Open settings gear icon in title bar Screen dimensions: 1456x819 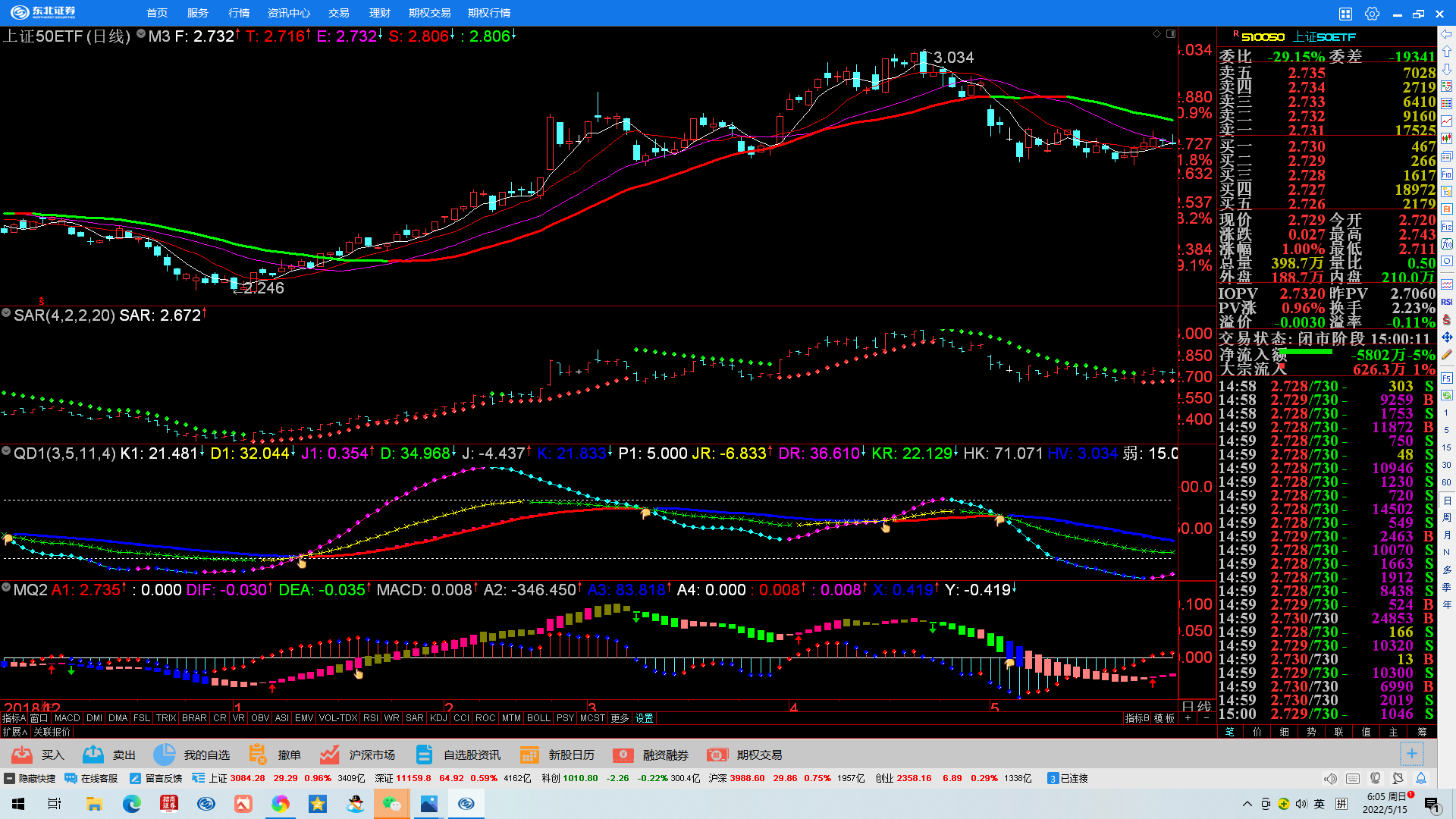click(1372, 14)
